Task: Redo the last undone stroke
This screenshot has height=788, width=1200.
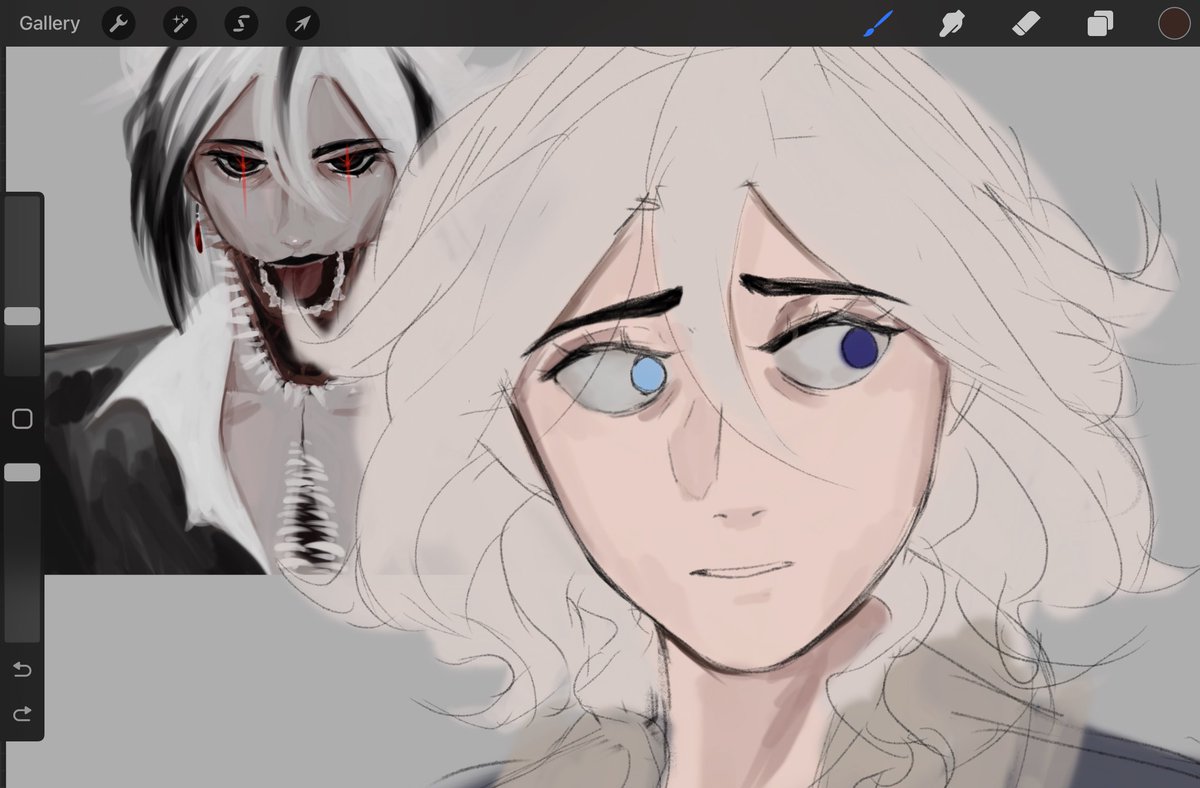Action: [x=22, y=713]
